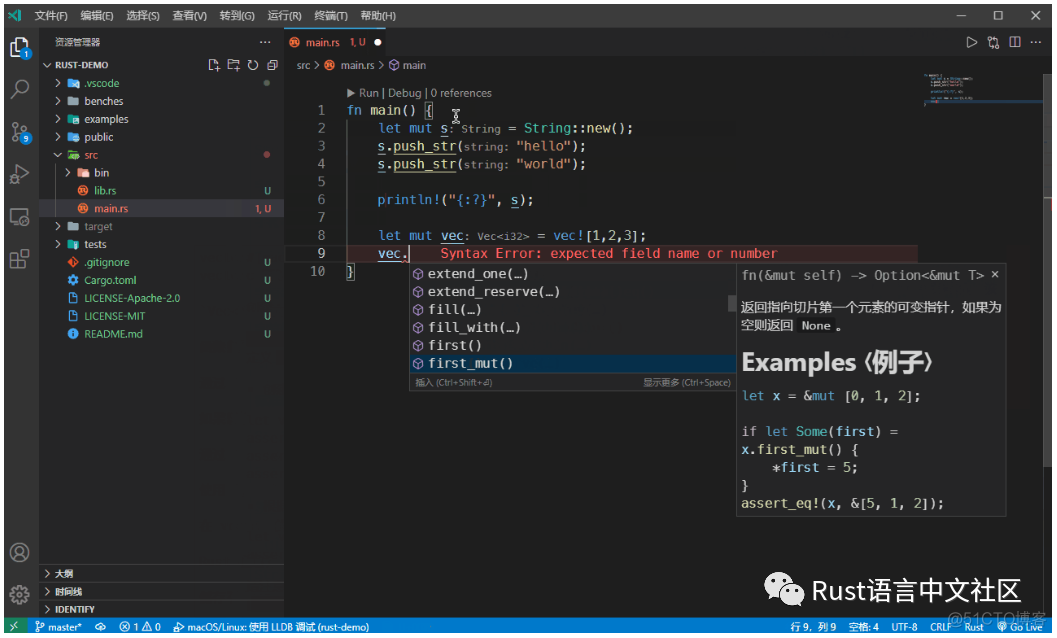Click src in the breadcrumb
This screenshot has width=1057, height=638.
click(303, 65)
